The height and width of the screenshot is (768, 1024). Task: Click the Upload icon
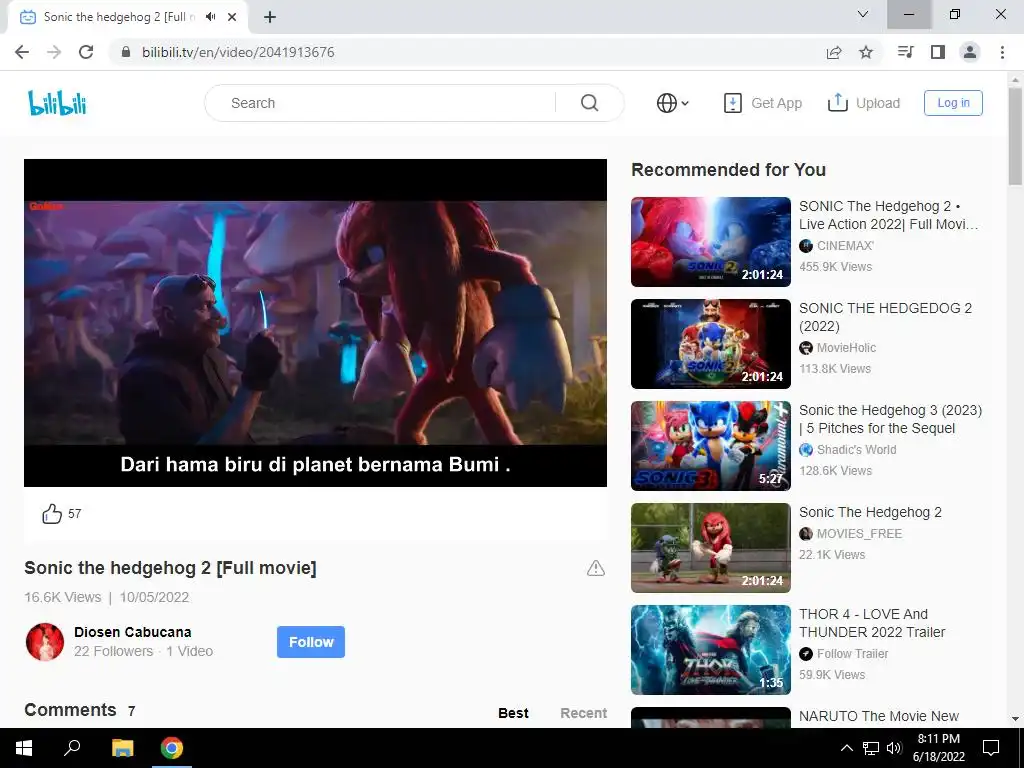point(837,103)
